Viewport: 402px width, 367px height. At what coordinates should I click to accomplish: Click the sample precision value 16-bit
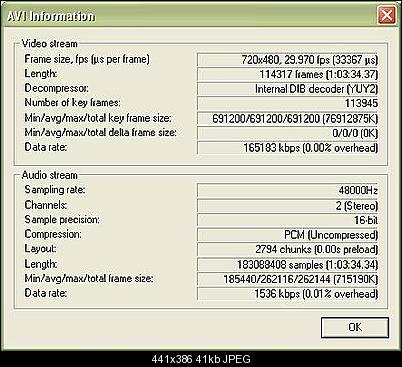coord(288,220)
